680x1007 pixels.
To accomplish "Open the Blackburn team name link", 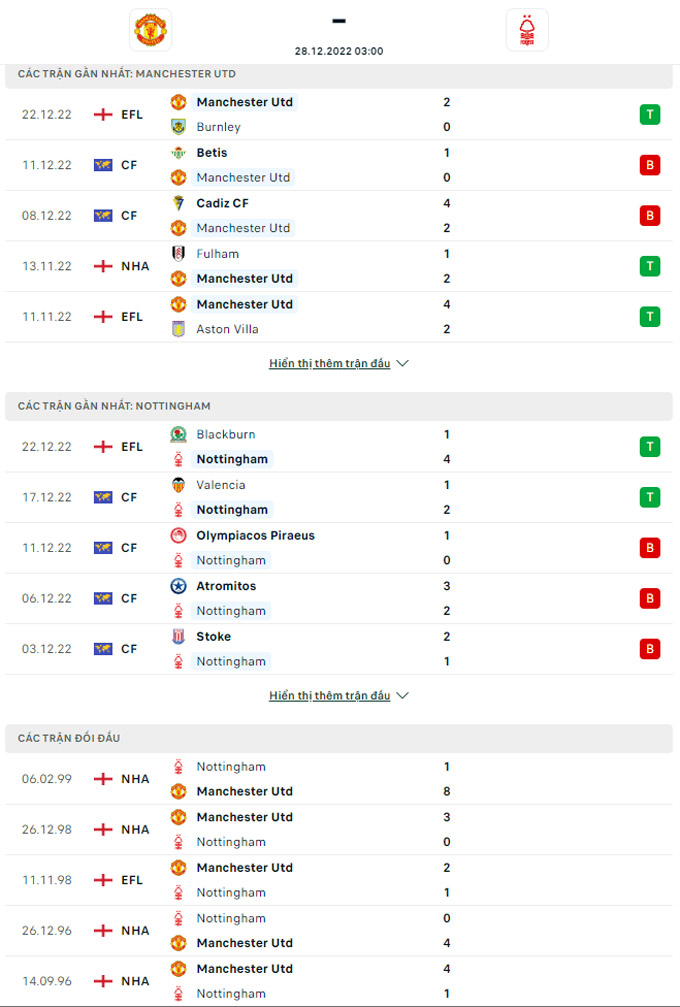I will pyautogui.click(x=225, y=435).
